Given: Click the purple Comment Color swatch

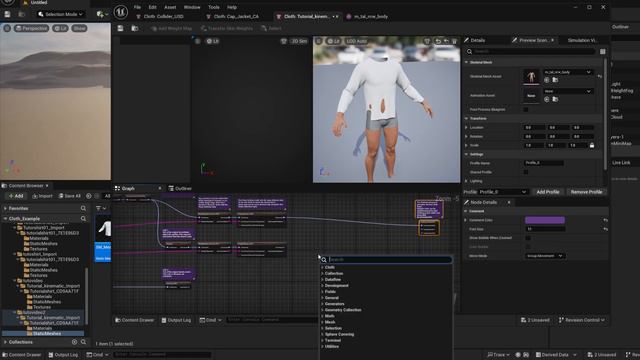Looking at the screenshot, I should click(x=545, y=220).
